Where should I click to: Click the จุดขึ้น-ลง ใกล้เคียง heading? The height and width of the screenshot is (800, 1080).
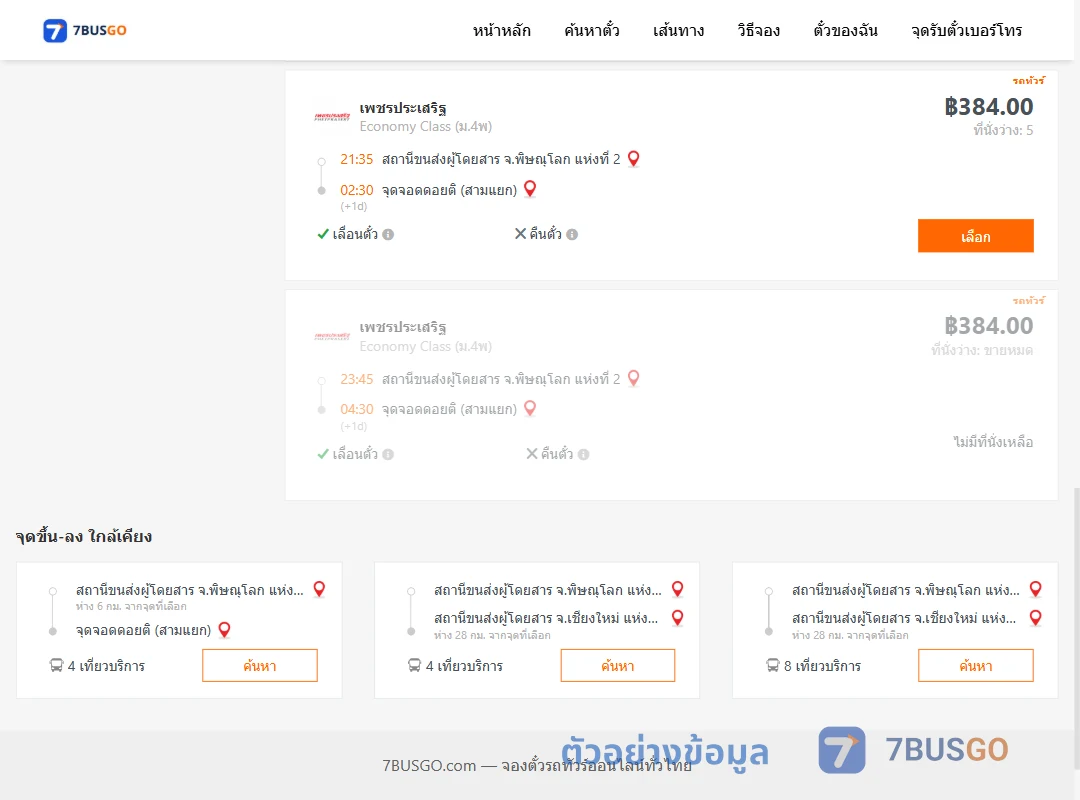click(x=84, y=536)
